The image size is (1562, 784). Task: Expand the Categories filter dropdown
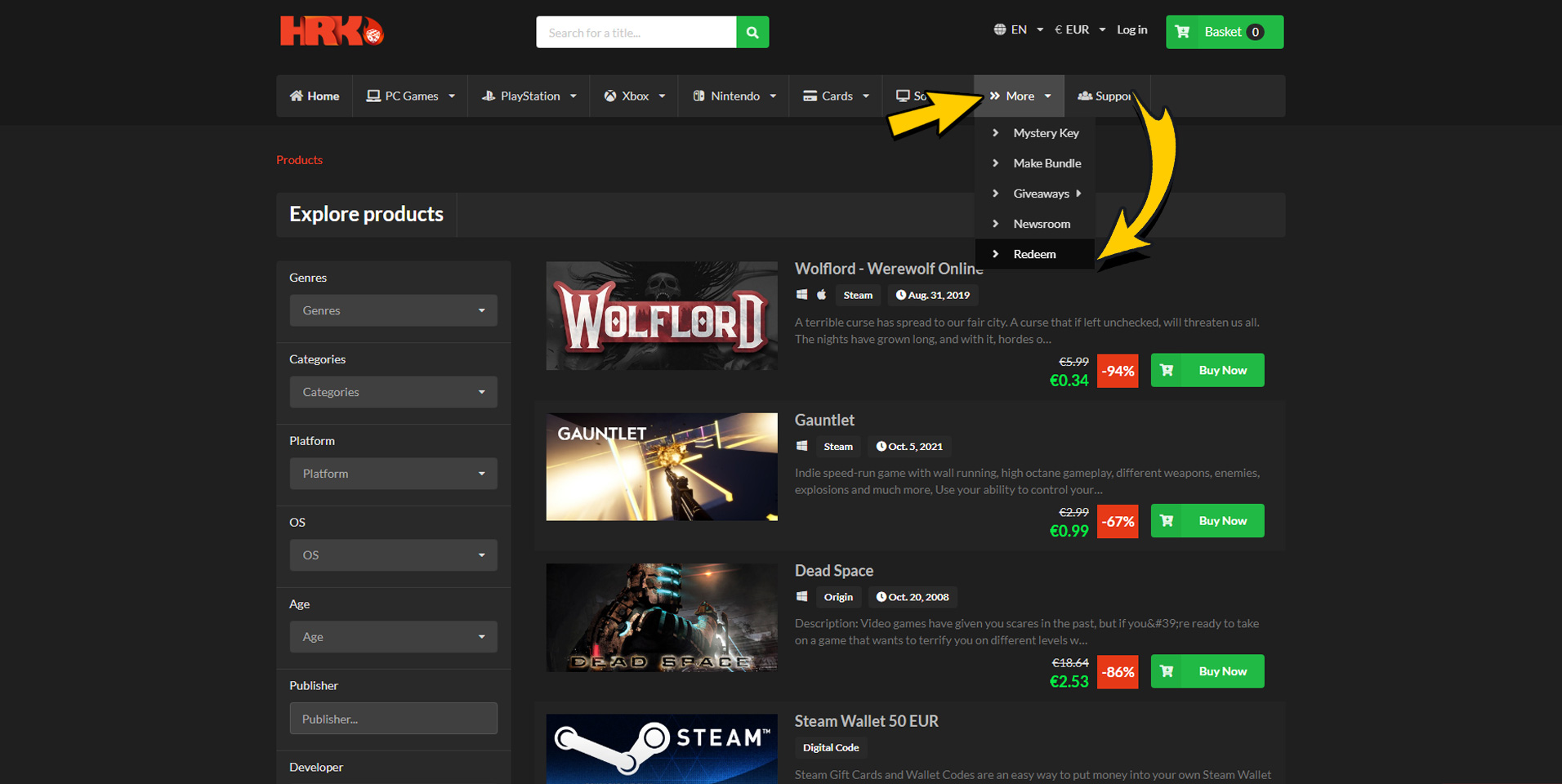point(393,392)
